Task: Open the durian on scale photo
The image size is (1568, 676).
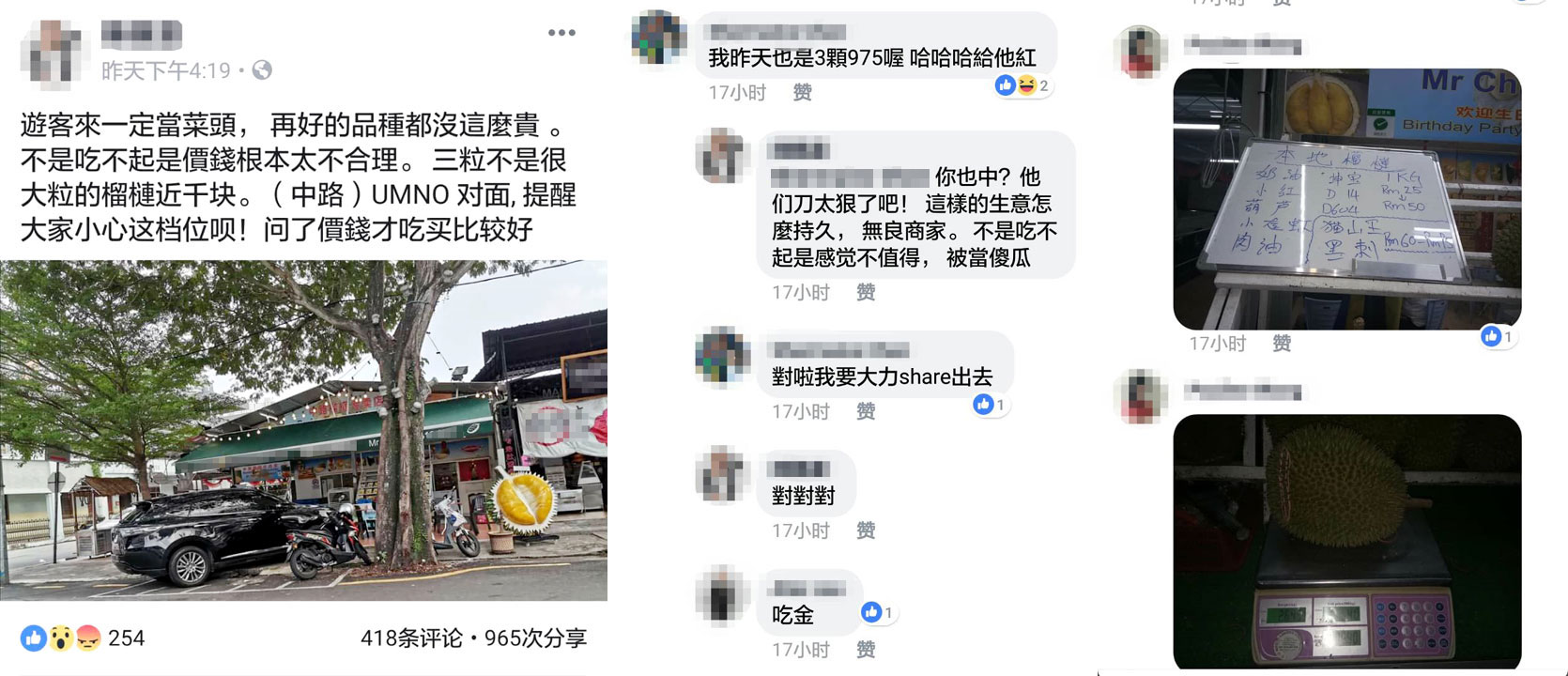Action: (1347, 542)
